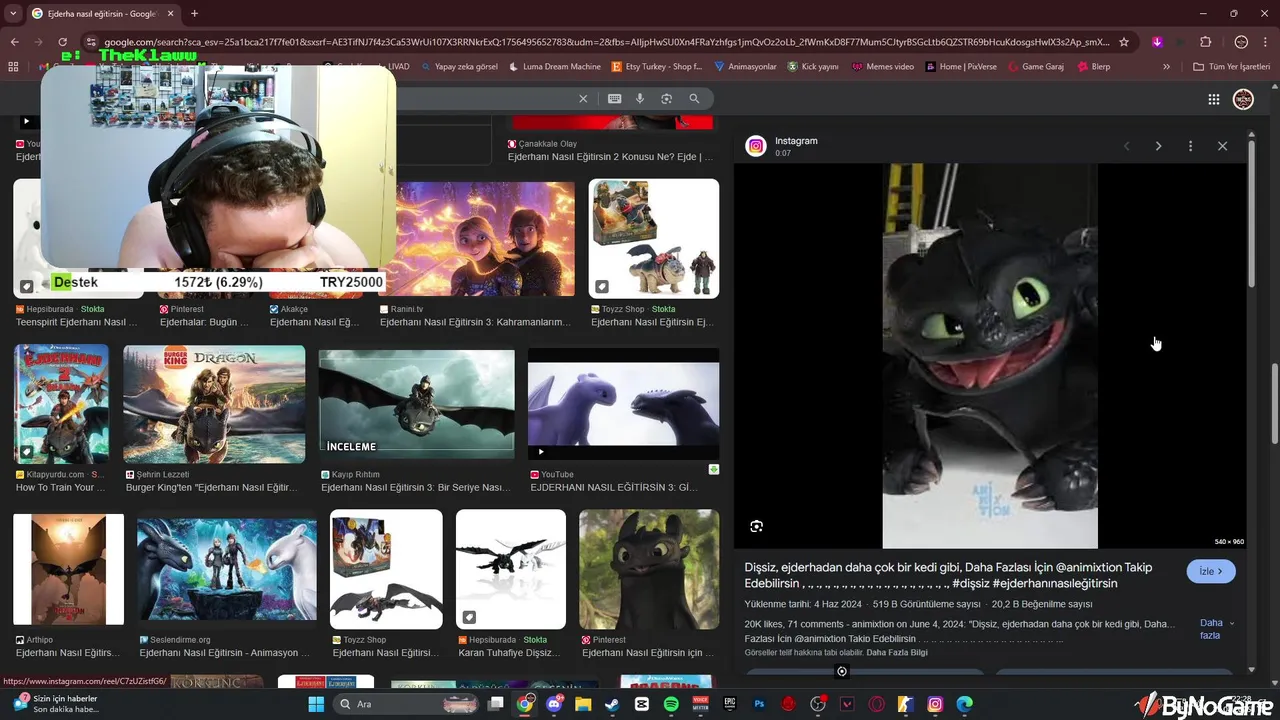
Task: Open Photoshop from taskbar
Action: (x=759, y=704)
